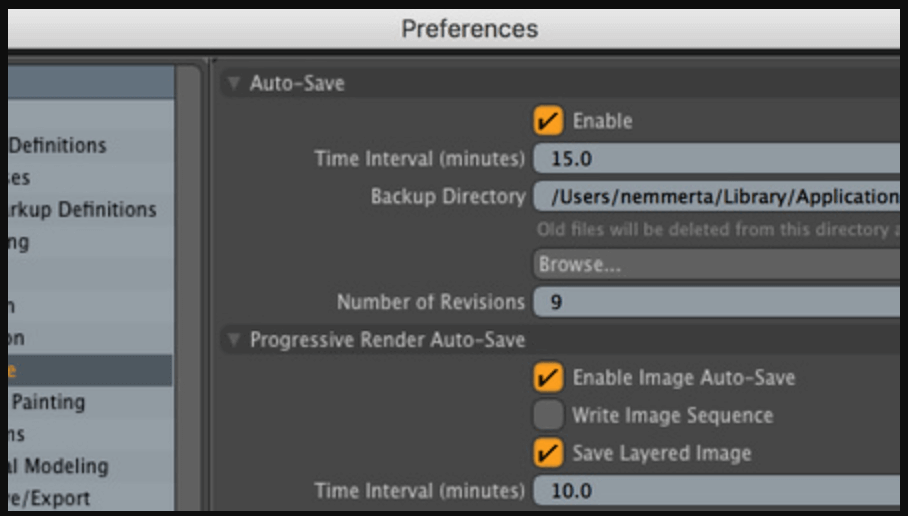Uncheck Enable Image Auto-Save

pos(548,378)
